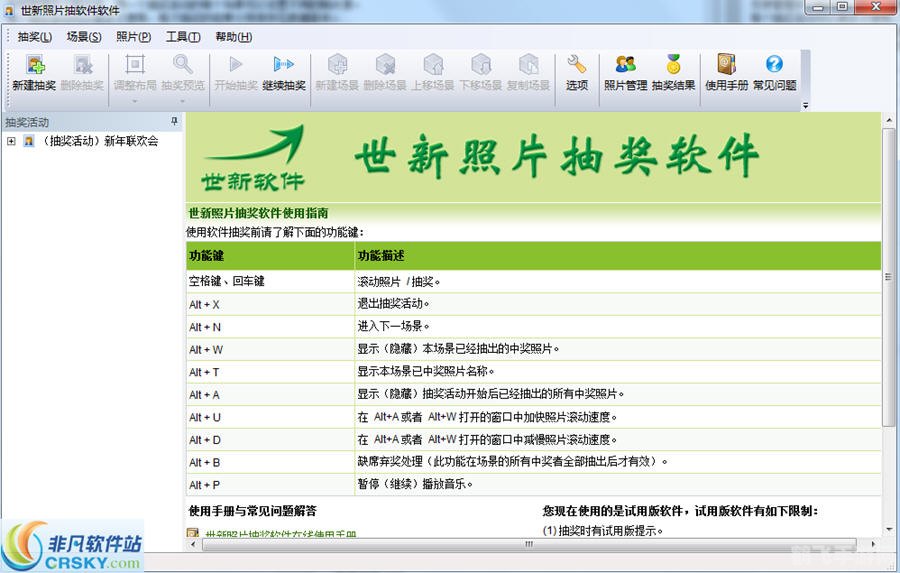Expand the 新年联欢会 tree node
Viewport: 900px width, 573px height.
click(11, 141)
